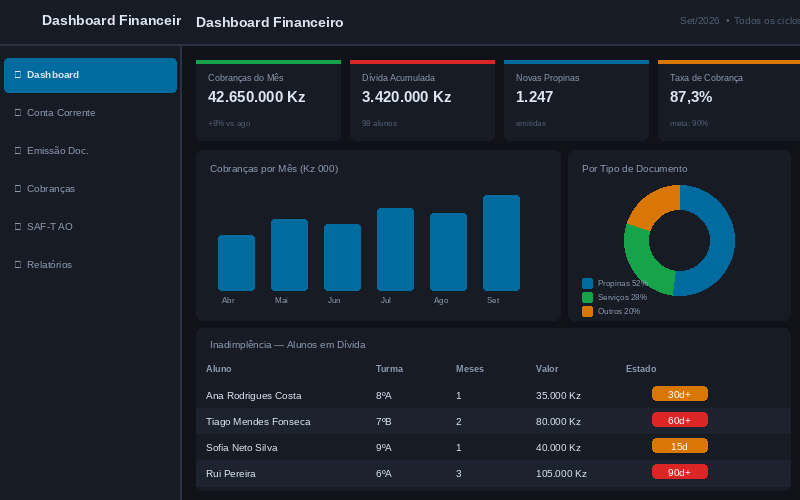The height and width of the screenshot is (500, 800).
Task: Open the Dashboard sidebar item
Action: pos(90,75)
